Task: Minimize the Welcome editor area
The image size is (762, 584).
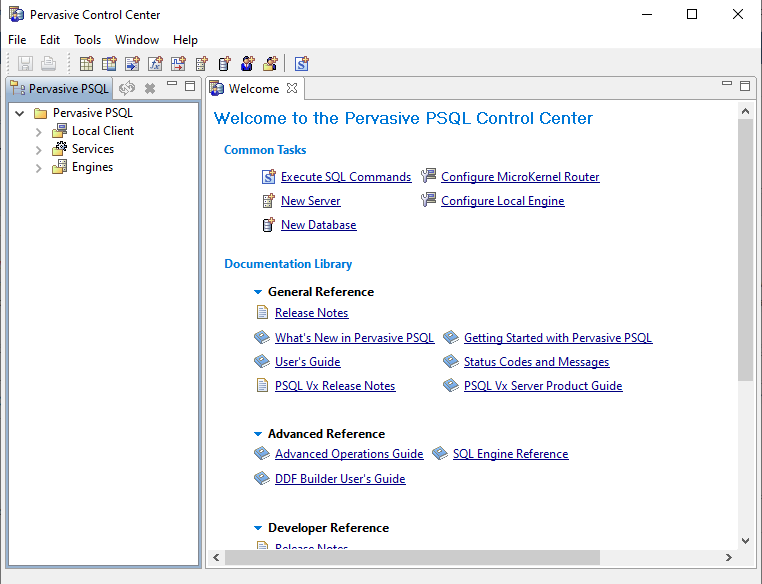Action: [727, 84]
